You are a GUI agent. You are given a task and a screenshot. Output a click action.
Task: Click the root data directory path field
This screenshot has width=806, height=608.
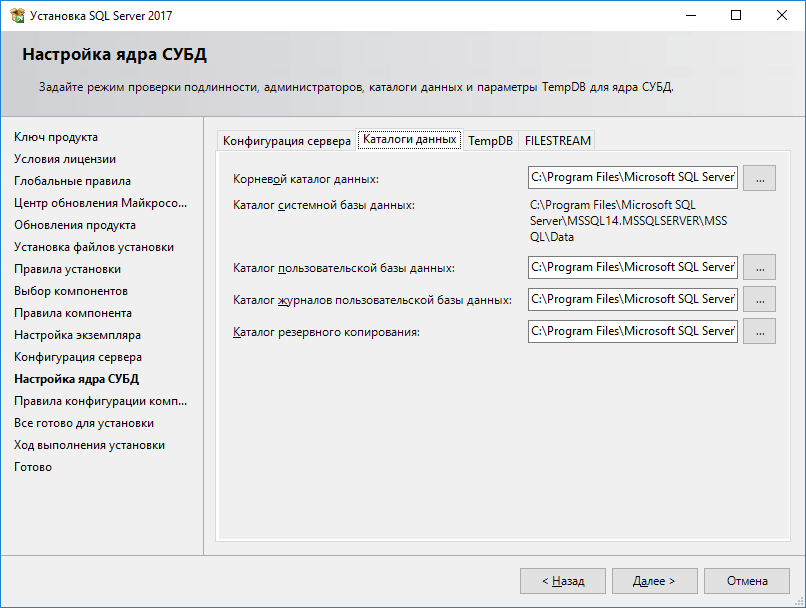coord(632,178)
